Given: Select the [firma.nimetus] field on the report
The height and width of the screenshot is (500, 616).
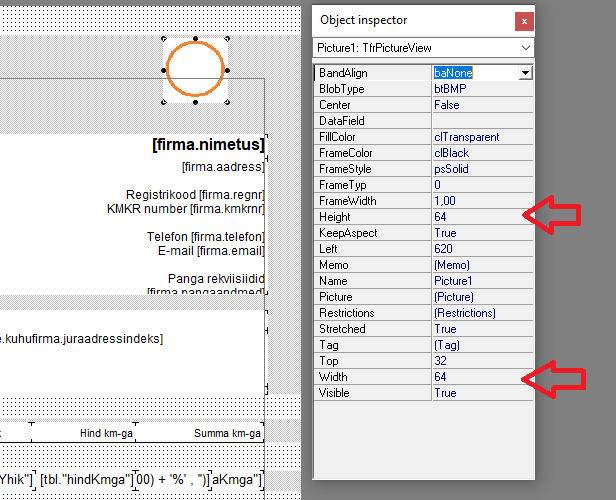Looking at the screenshot, I should coord(208,145).
